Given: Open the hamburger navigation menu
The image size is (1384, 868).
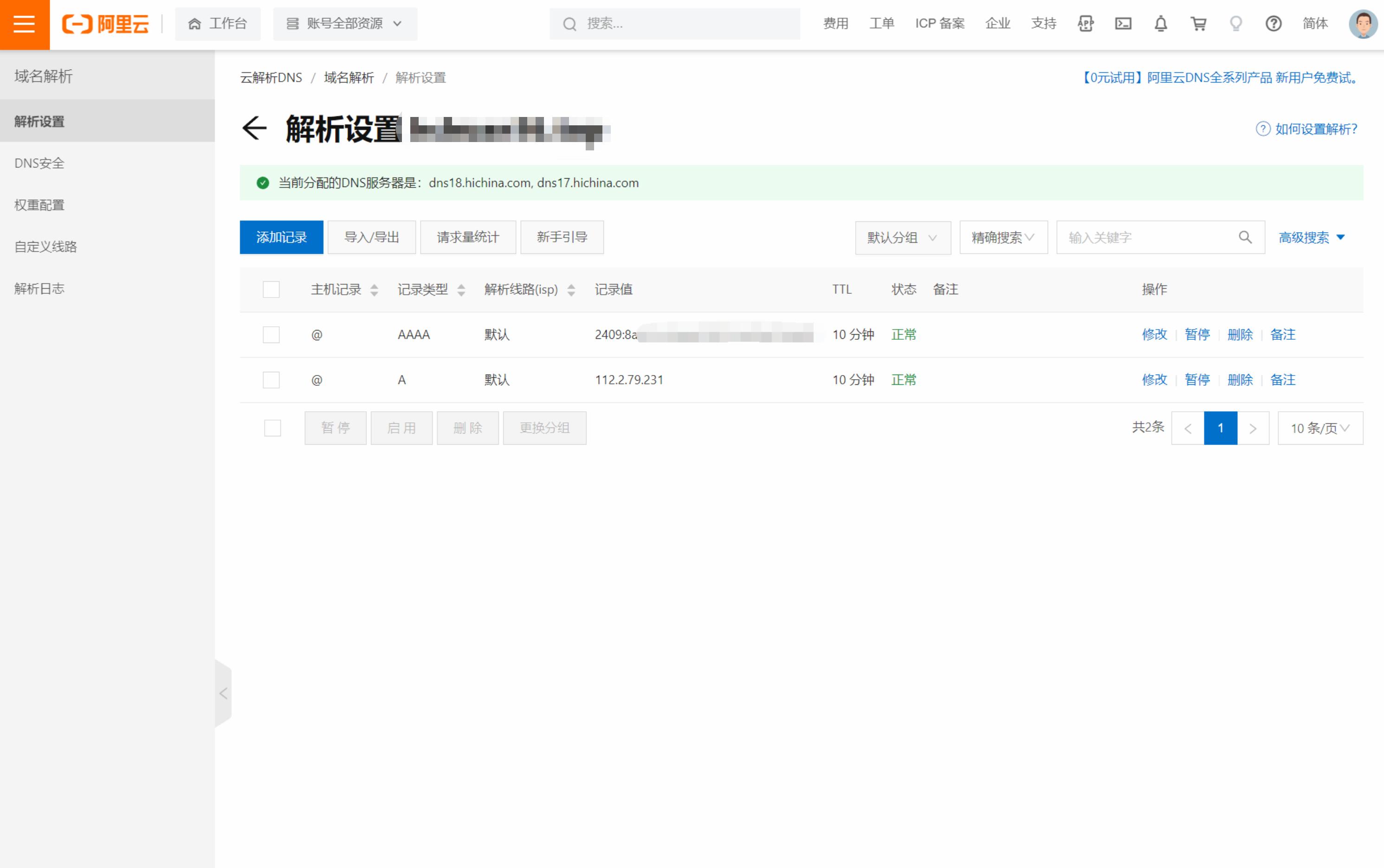Looking at the screenshot, I should pos(24,24).
